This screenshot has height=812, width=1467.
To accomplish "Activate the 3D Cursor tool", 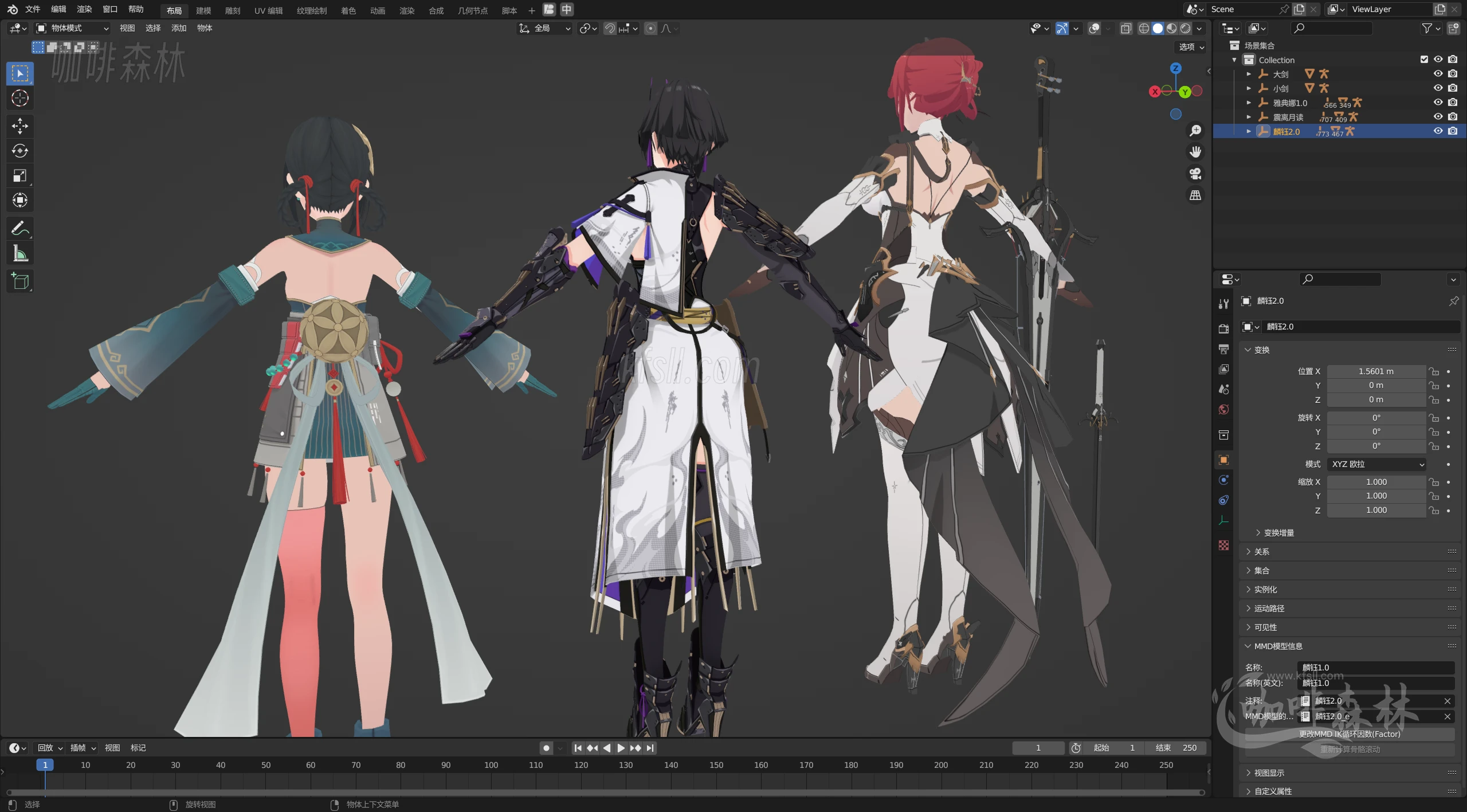I will coord(20,99).
